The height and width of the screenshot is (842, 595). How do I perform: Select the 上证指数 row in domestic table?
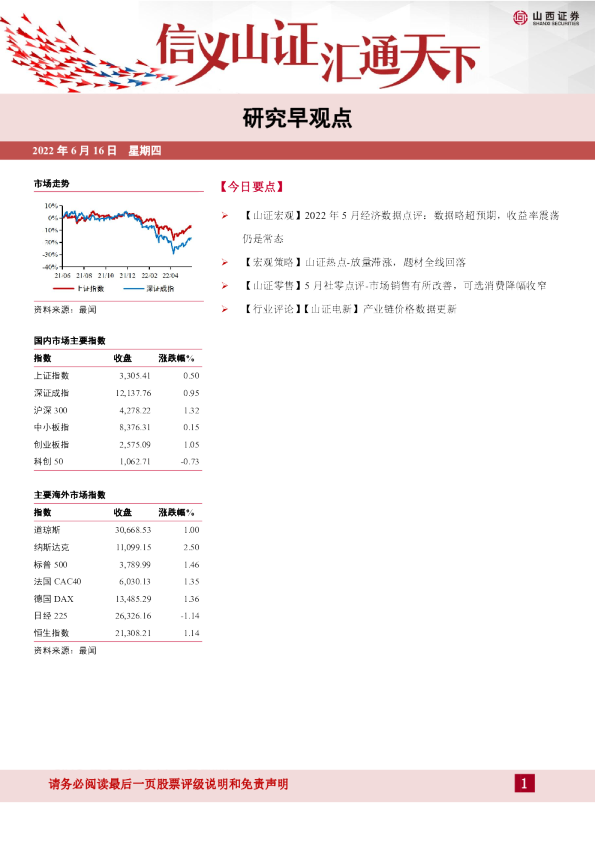click(x=117, y=376)
